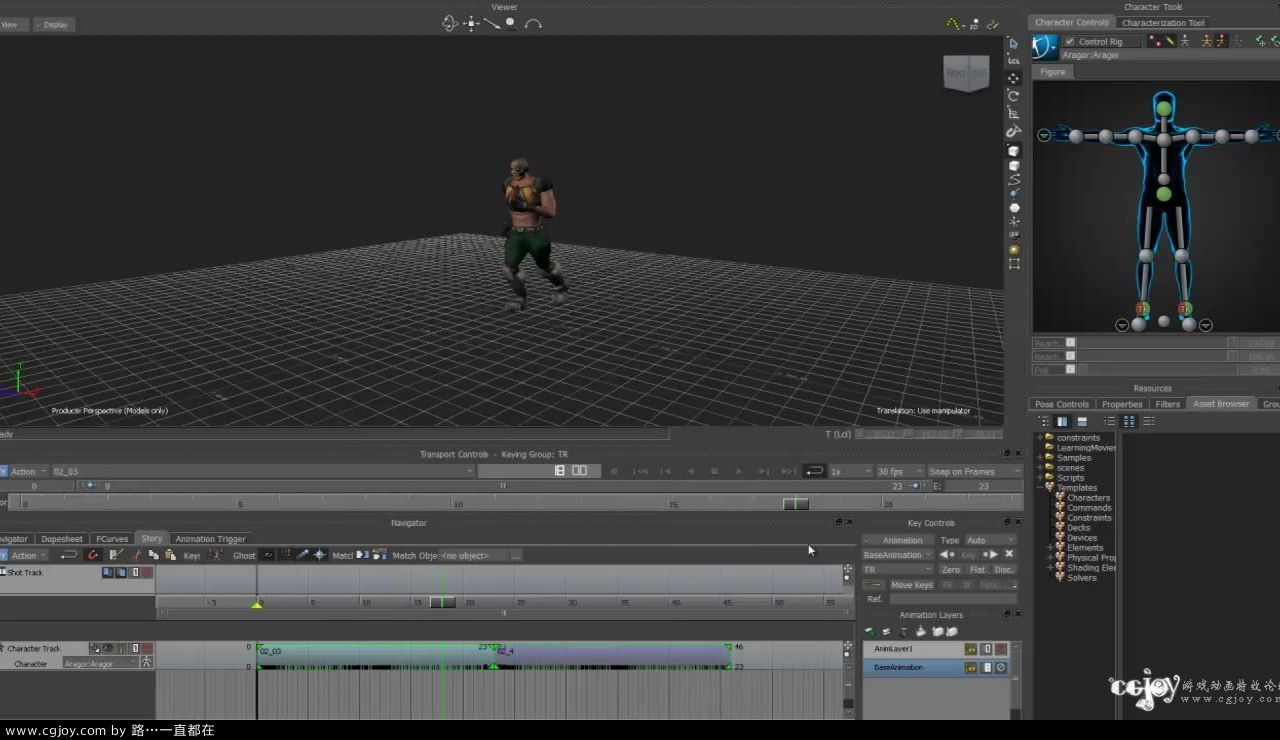1280x740 pixels.
Task: Click the red magnet snap icon in Story
Action: [93, 555]
